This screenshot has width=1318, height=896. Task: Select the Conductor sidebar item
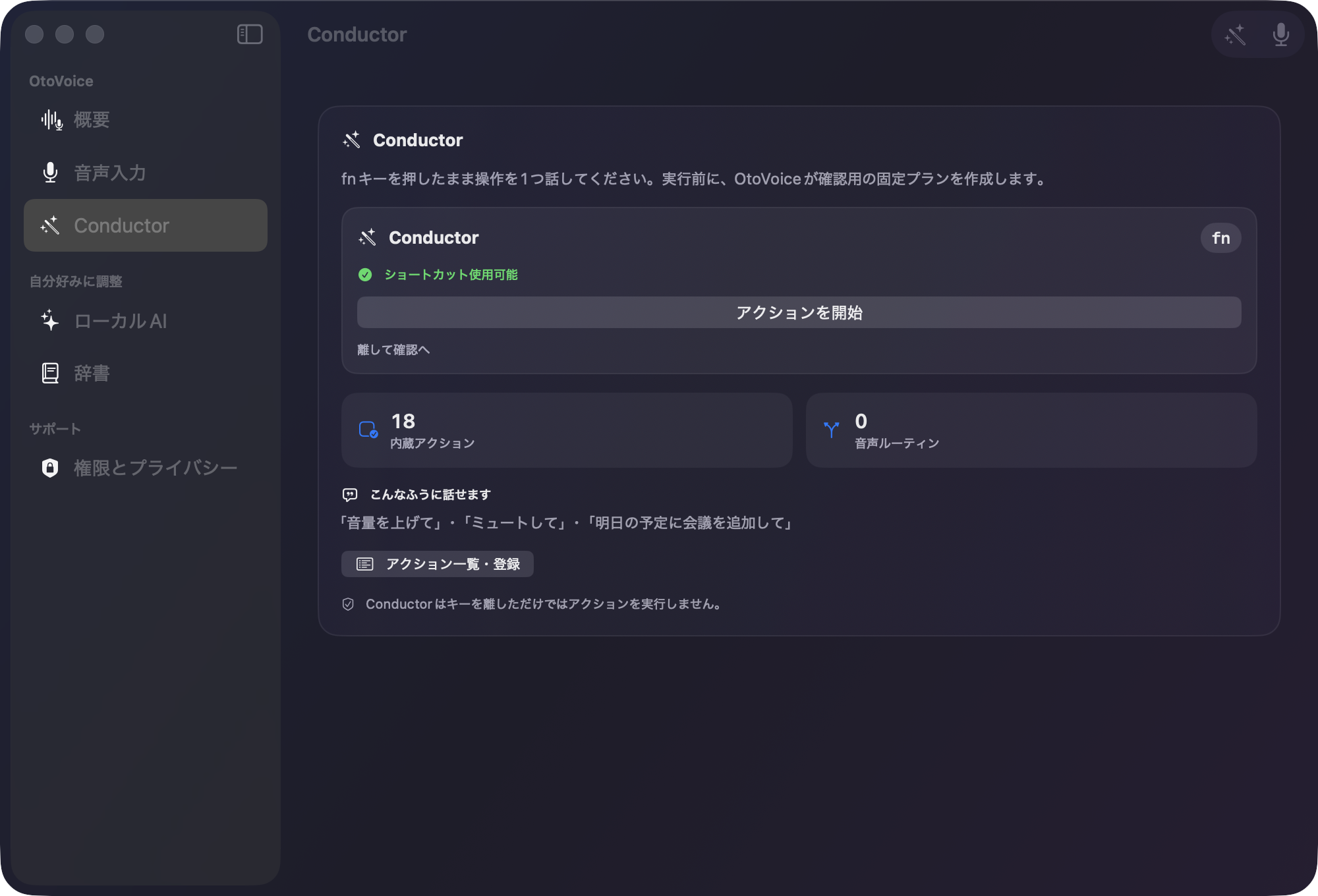pyautogui.click(x=146, y=225)
